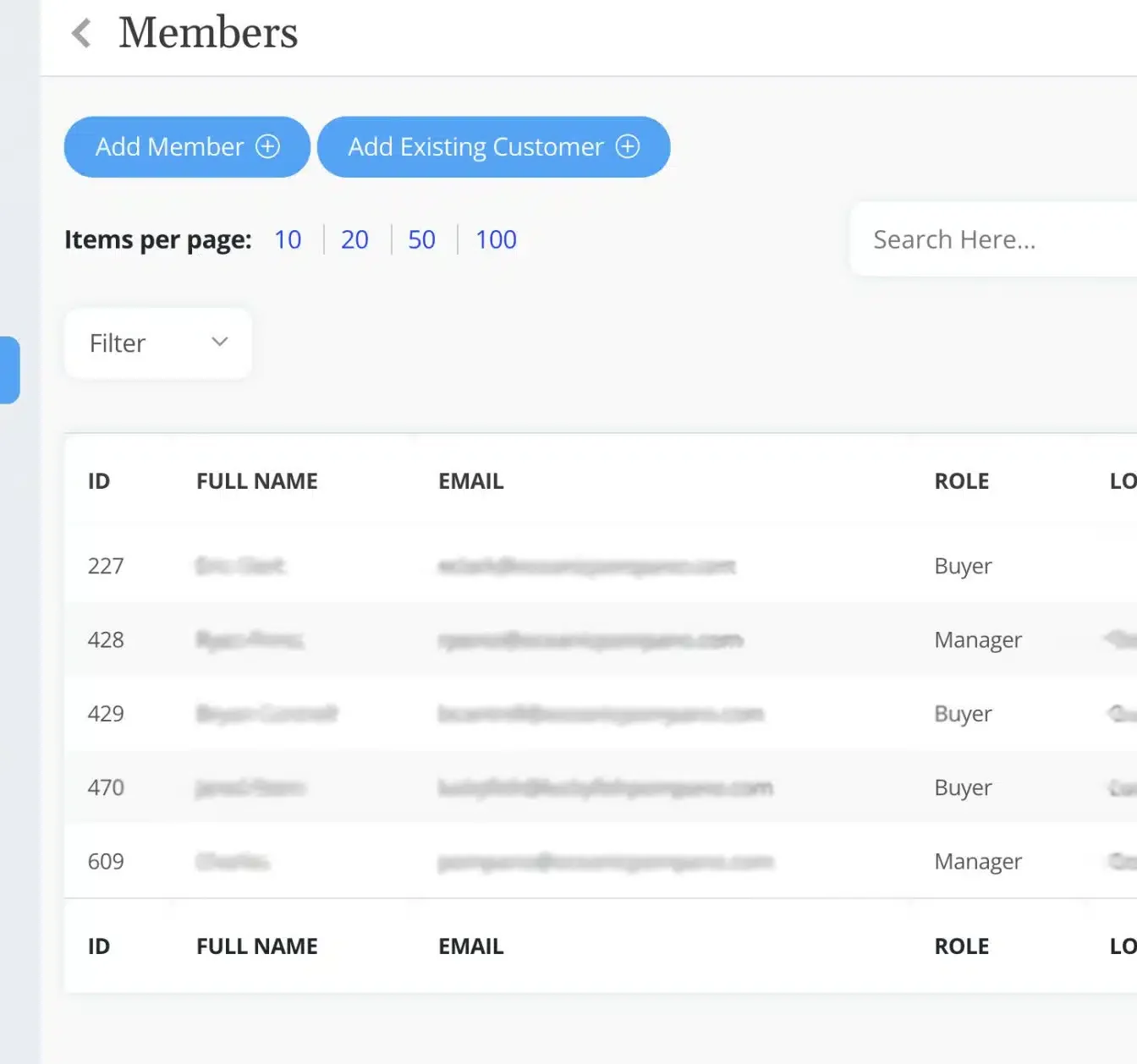Open the member row with ID 429

pyautogui.click(x=106, y=714)
